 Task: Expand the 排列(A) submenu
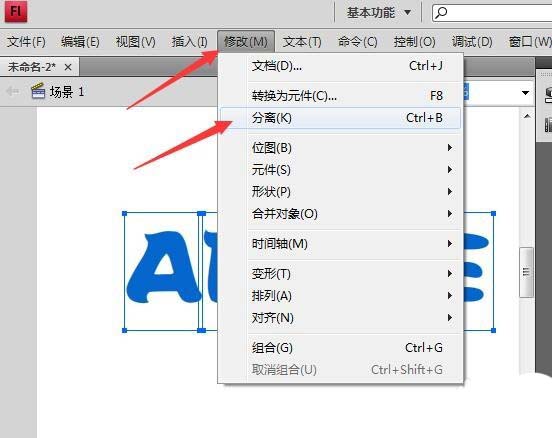click(x=340, y=296)
